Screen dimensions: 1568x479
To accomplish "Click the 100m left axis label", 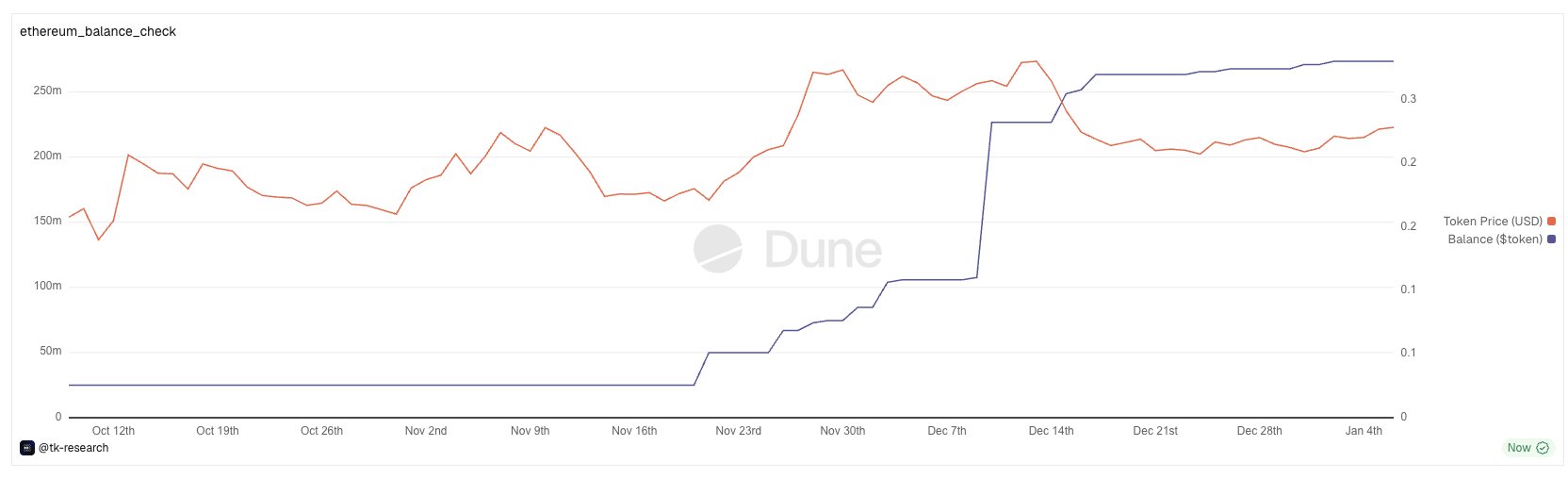I will (x=47, y=286).
